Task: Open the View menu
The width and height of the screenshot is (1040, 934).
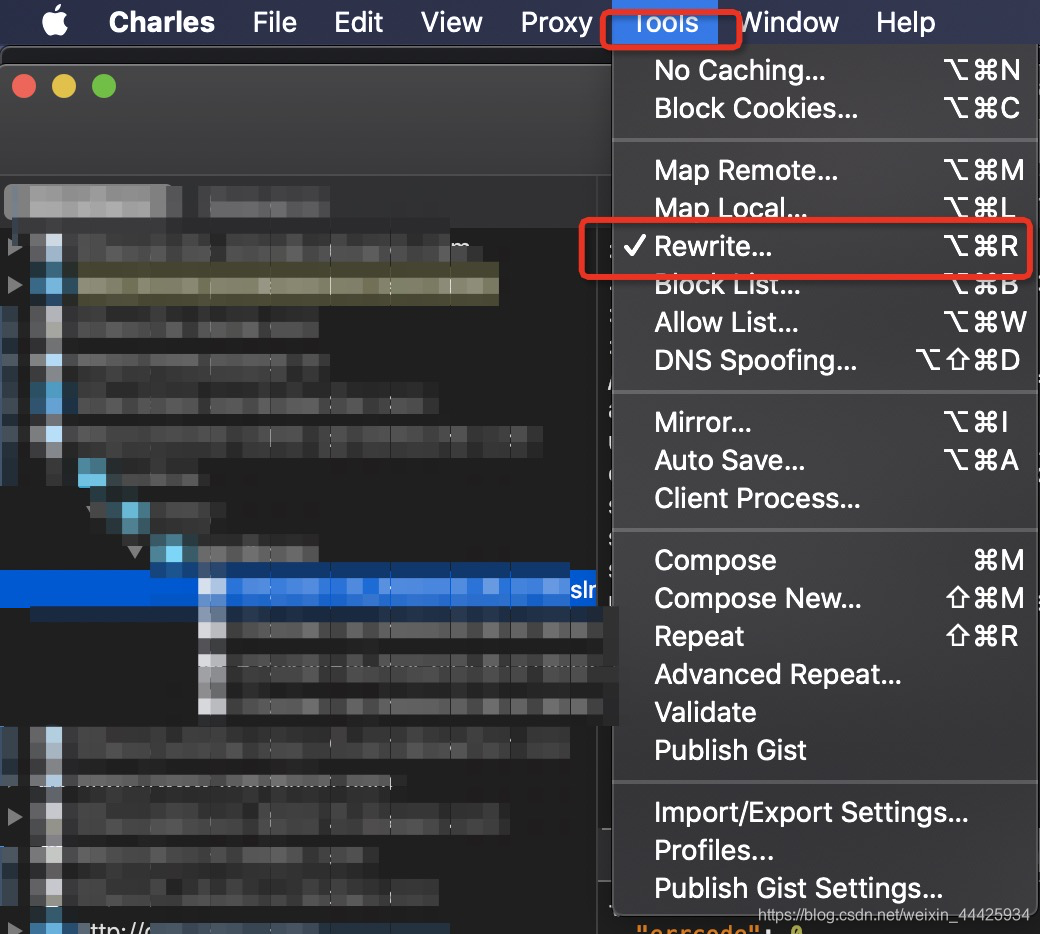Action: [451, 23]
